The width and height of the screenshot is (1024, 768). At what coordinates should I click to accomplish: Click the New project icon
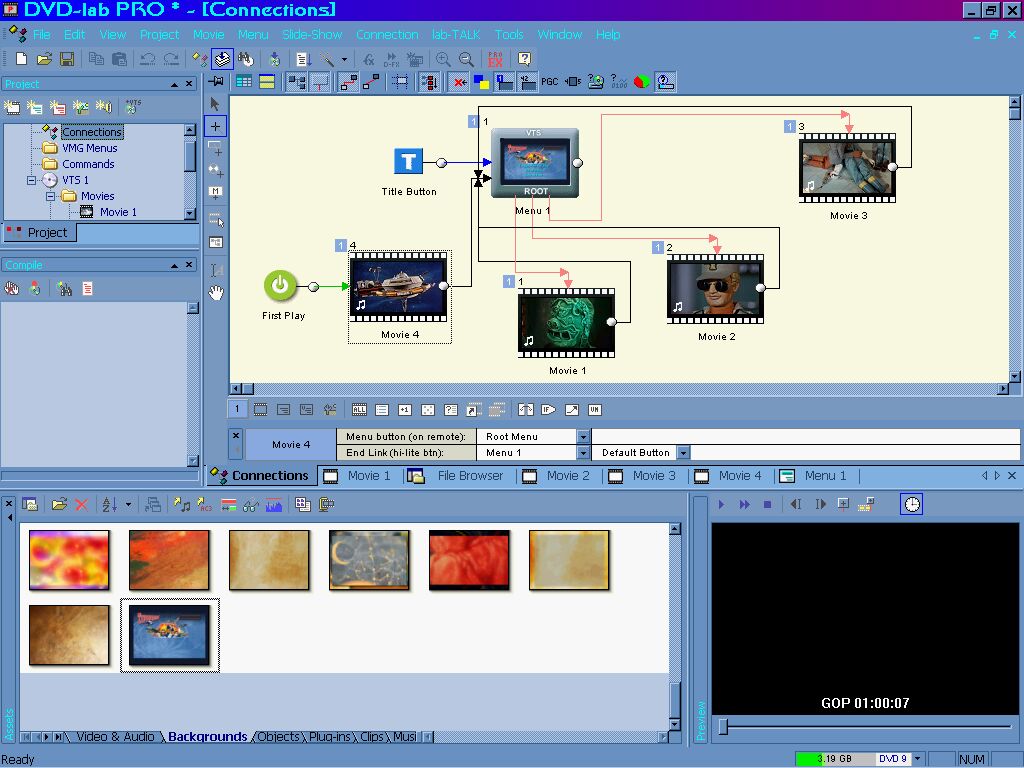coord(22,59)
